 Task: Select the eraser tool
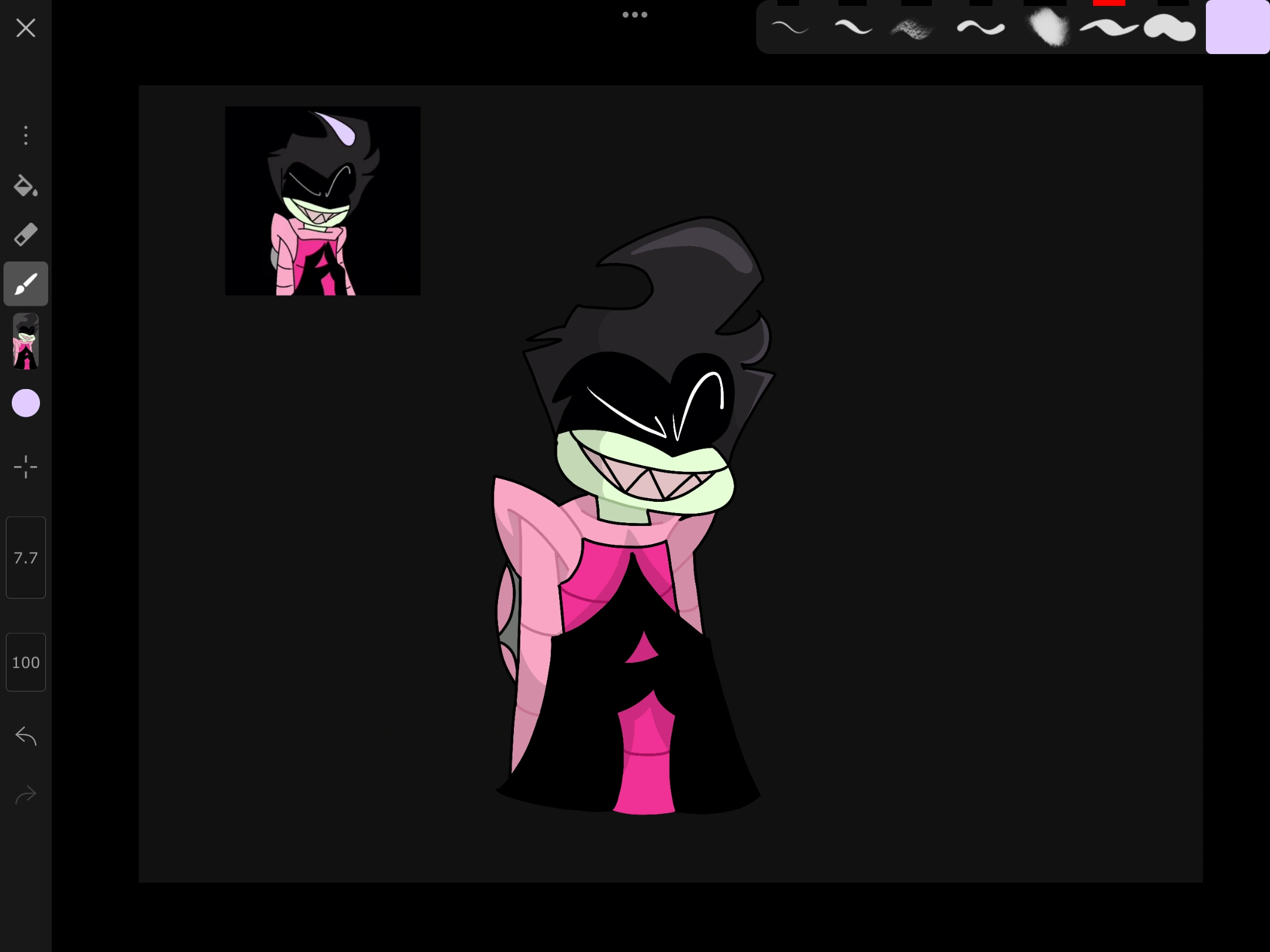coord(25,234)
